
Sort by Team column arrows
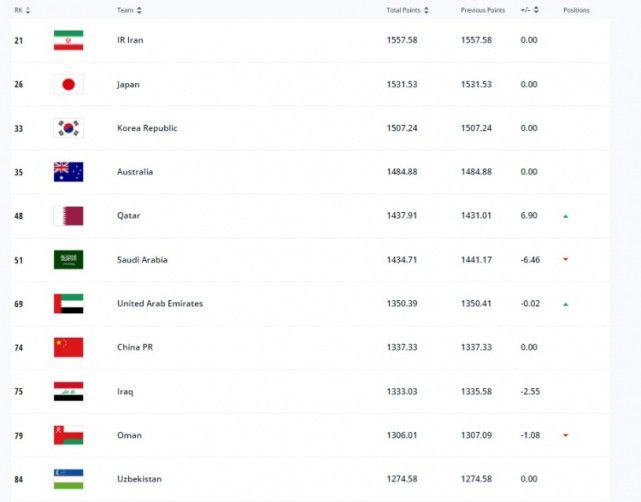click(x=139, y=10)
